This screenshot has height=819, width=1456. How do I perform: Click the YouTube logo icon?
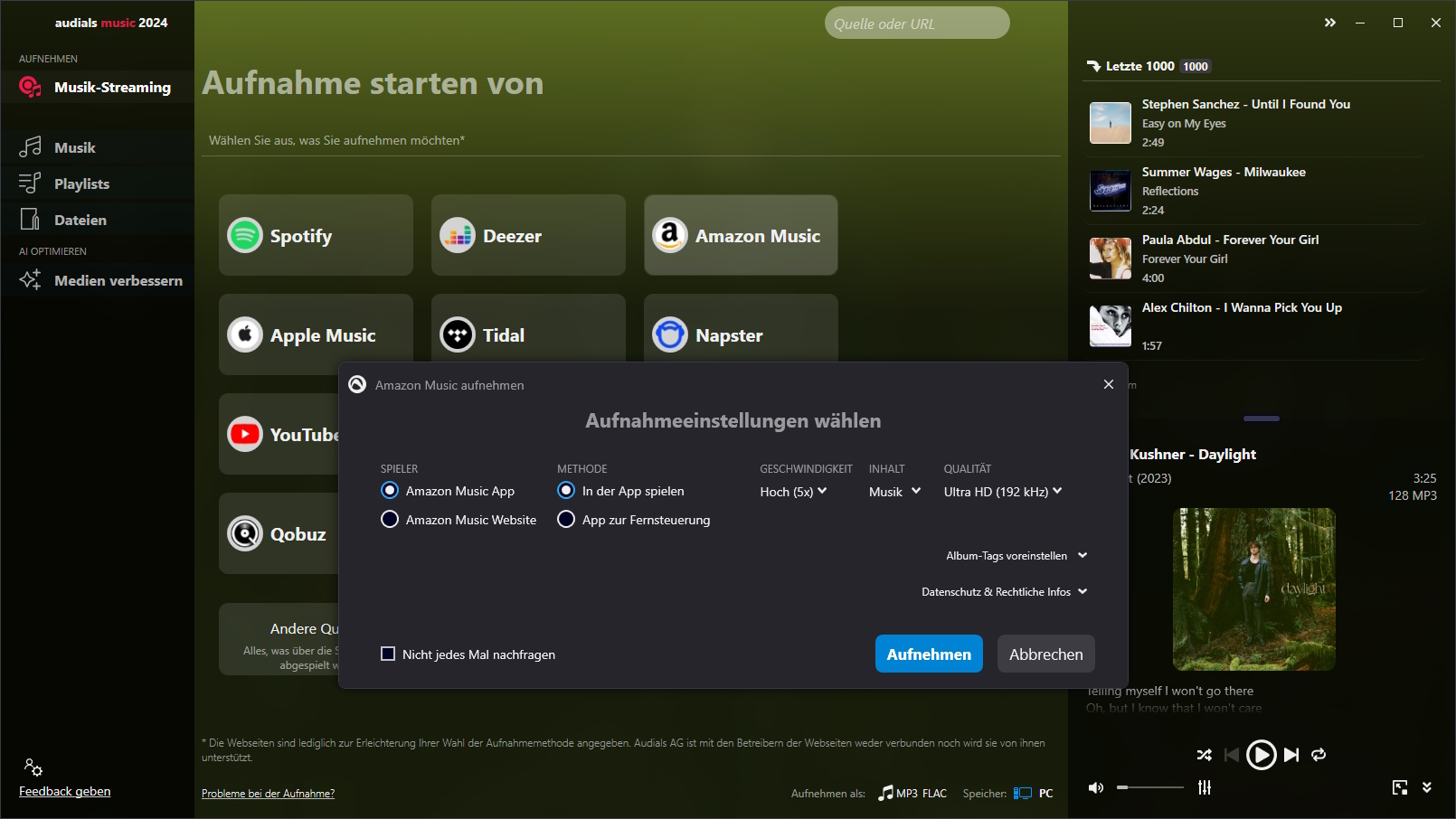pos(245,434)
